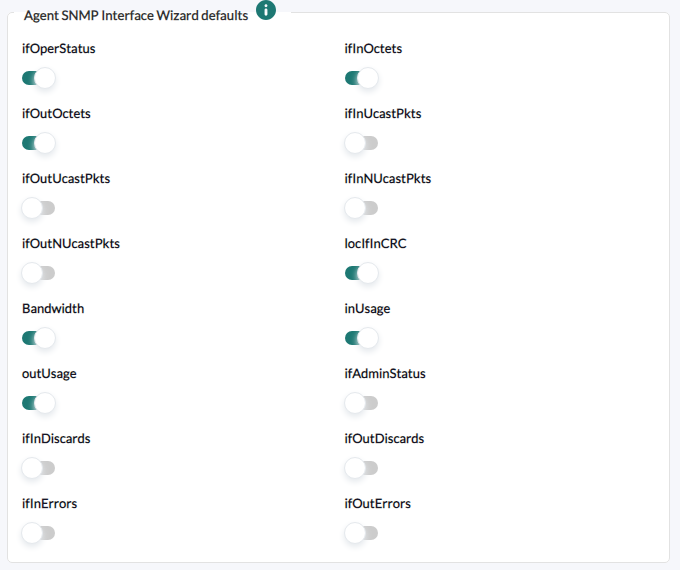Turn off the ifInOctets switch
This screenshot has width=680, height=570.
coord(361,78)
